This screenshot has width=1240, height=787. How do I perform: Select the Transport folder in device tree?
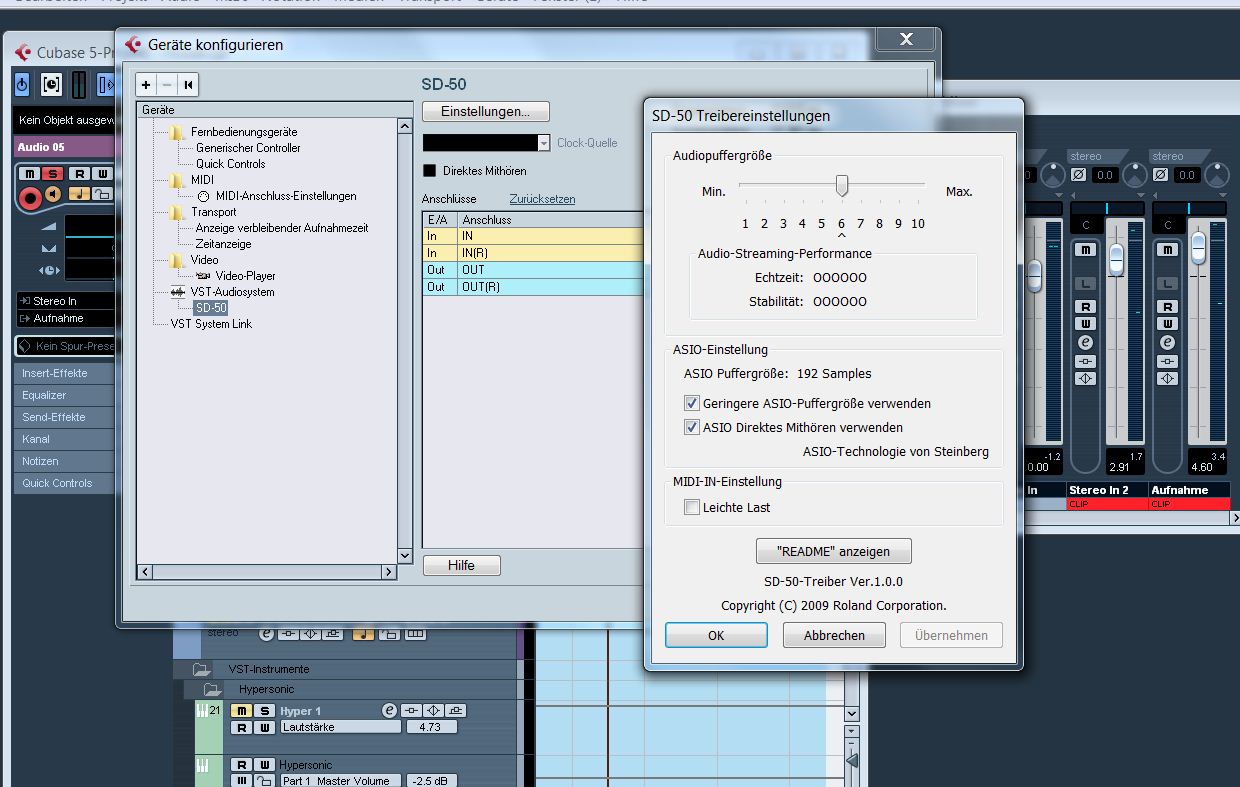[213, 212]
